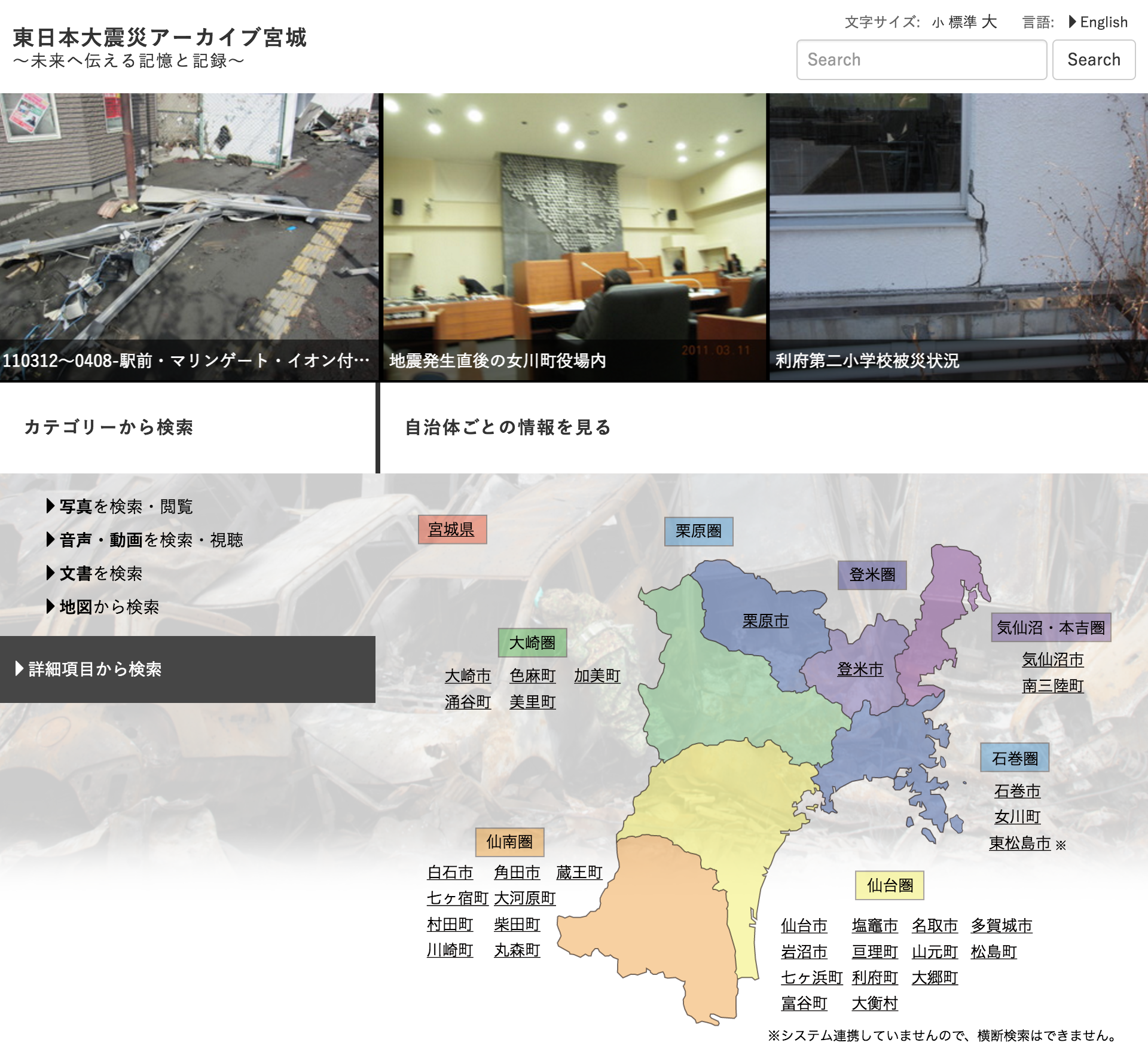Set font size to 大
1148x1064 pixels.
pos(990,22)
